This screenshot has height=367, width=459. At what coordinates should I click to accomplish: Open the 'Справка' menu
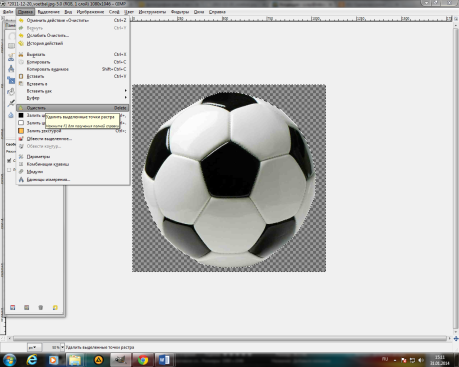pyautogui.click(x=217, y=12)
